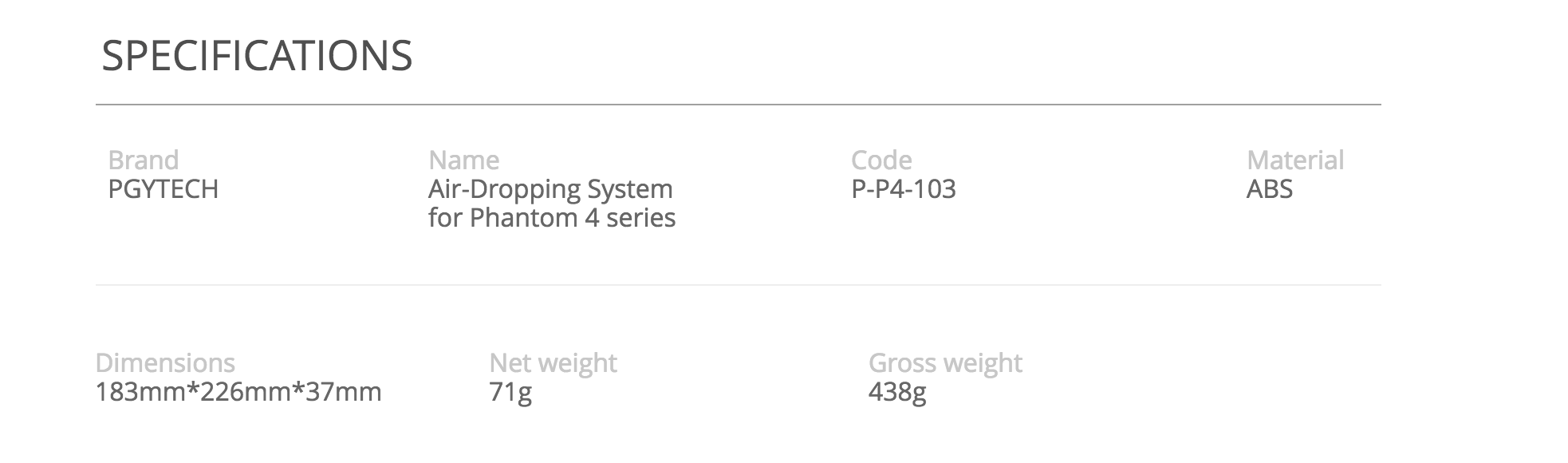Click the 71g net weight value
This screenshot has height=463, width=1568.
point(510,393)
